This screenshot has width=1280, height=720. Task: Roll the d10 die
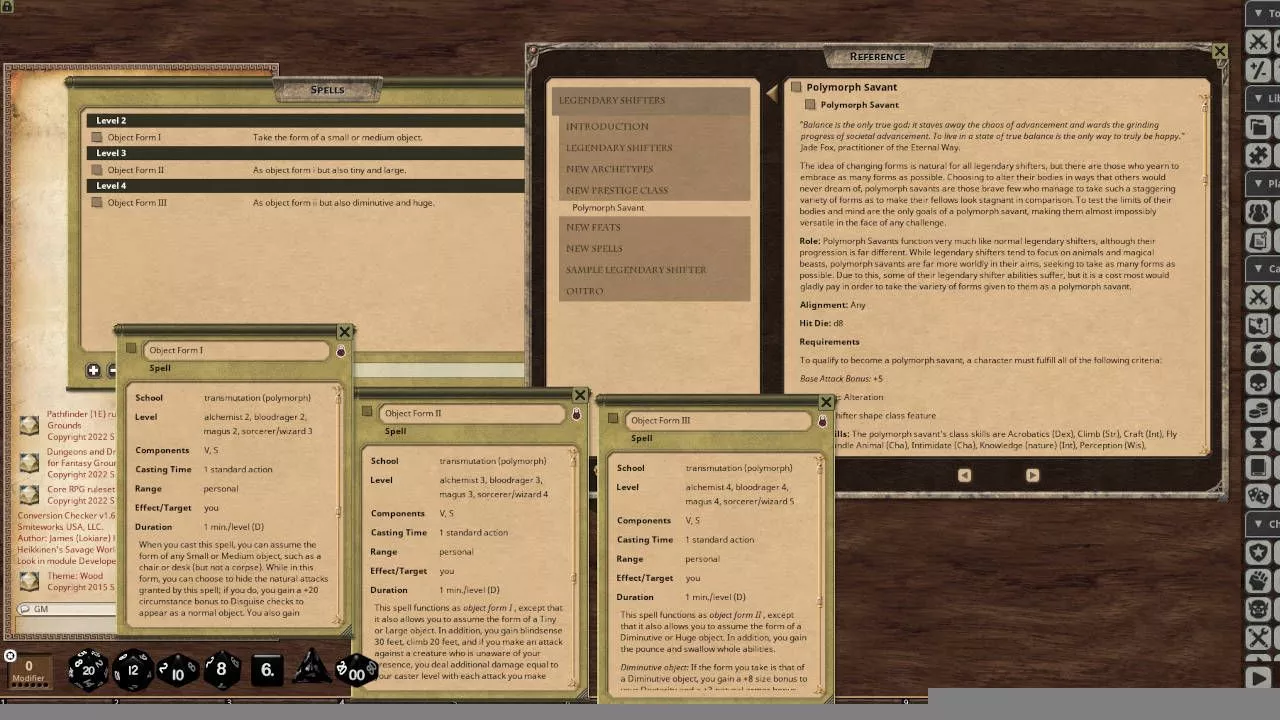coord(177,671)
